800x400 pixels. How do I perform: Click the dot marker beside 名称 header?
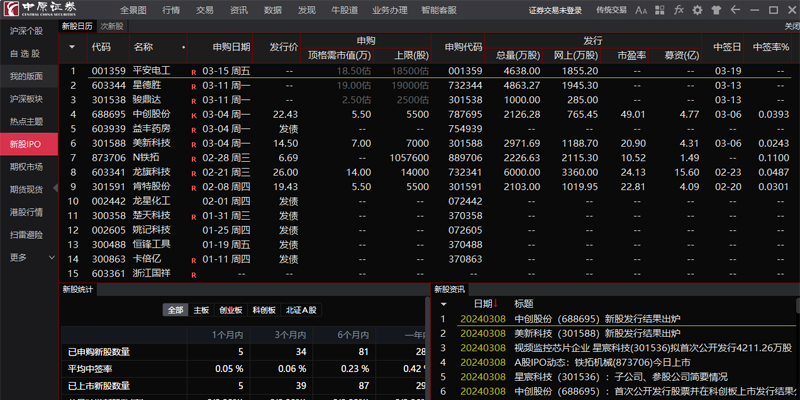click(x=183, y=48)
